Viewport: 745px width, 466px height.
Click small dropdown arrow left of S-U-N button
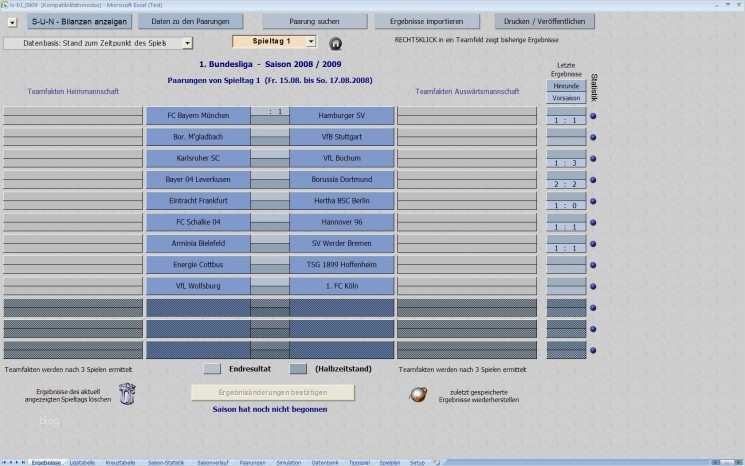click(x=12, y=22)
